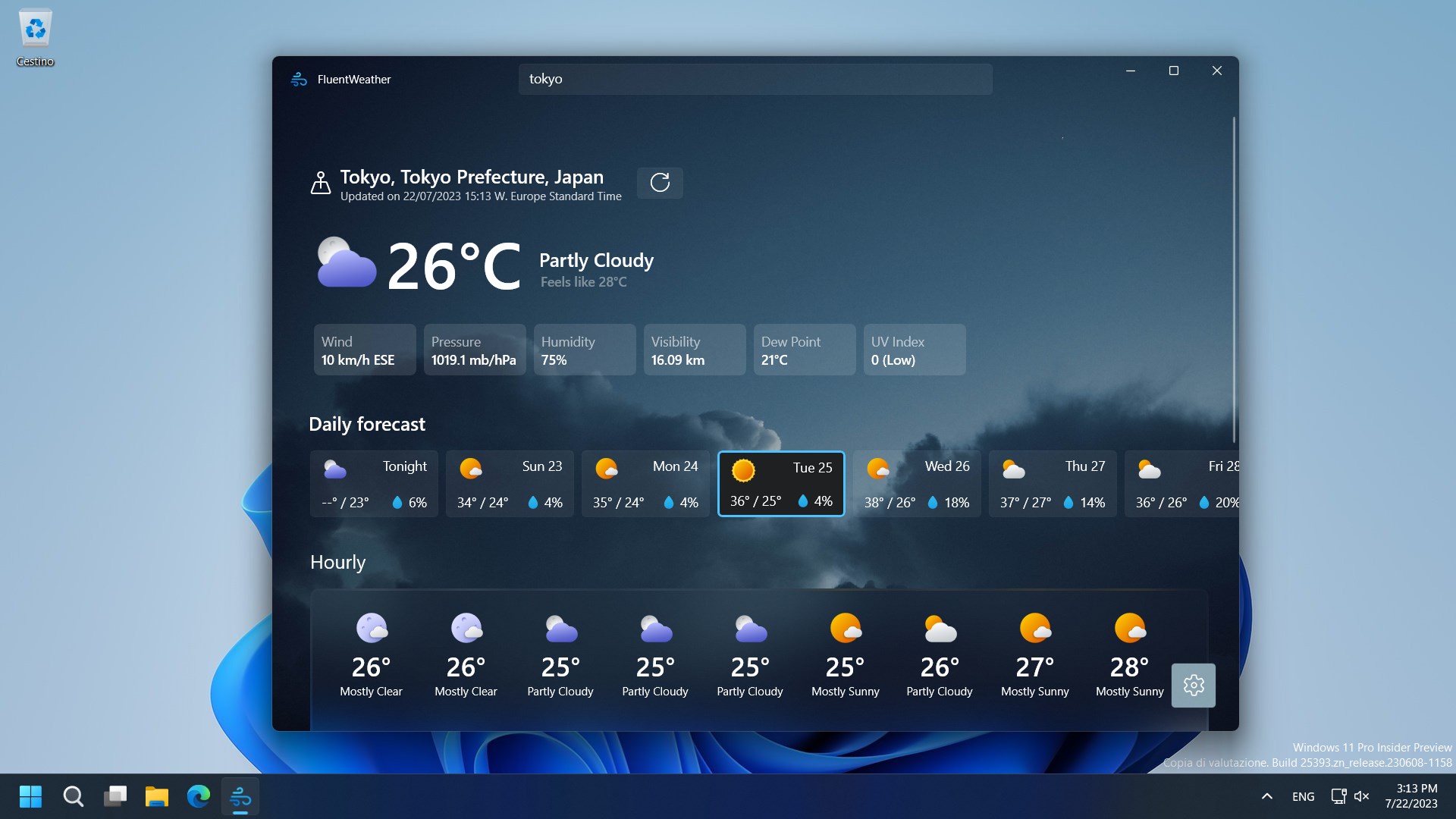Click the partly cloudy icon on Tonight's card

[x=334, y=469]
